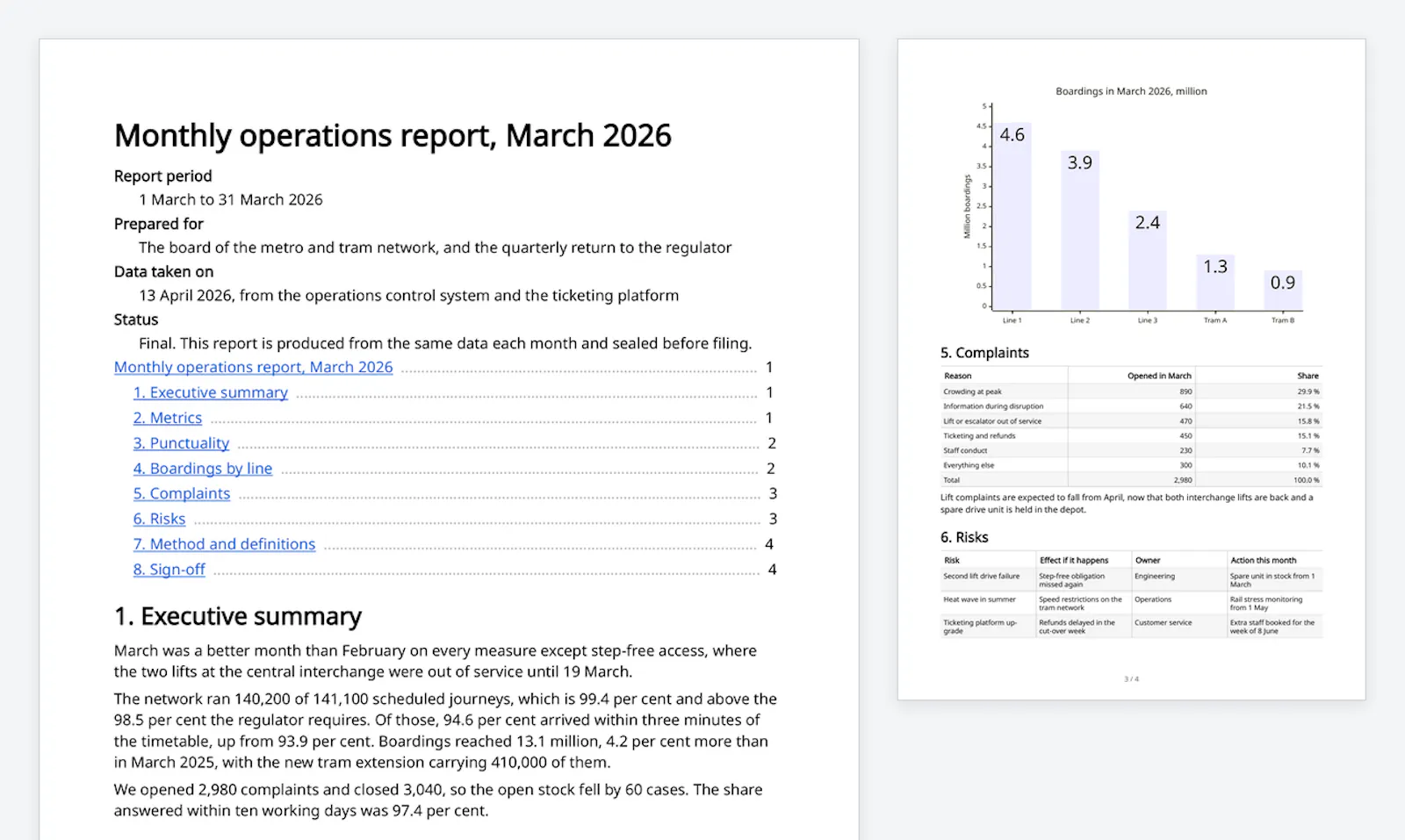Go to '4. Boardings by line' link
This screenshot has height=840, width=1405.
point(203,469)
